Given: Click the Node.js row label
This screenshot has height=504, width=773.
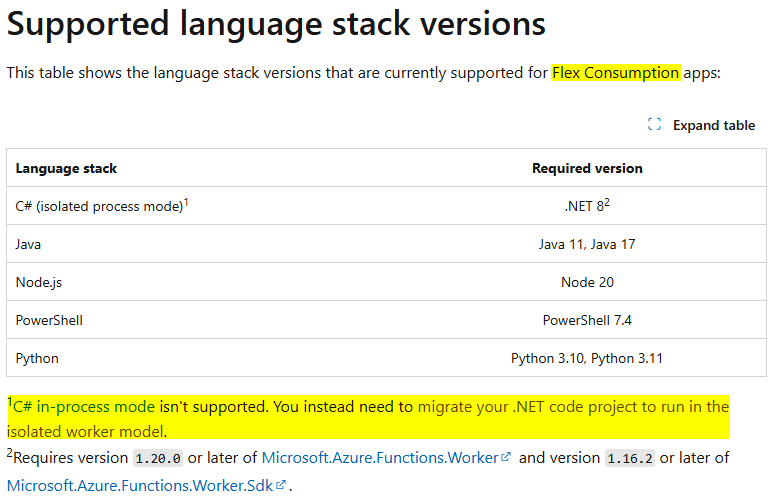Looking at the screenshot, I should (x=38, y=282).
